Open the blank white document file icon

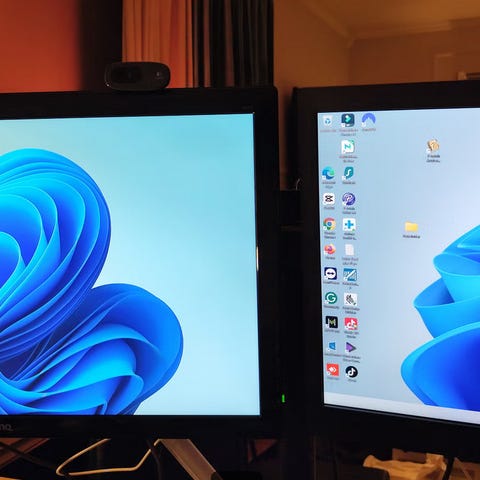coord(349,250)
